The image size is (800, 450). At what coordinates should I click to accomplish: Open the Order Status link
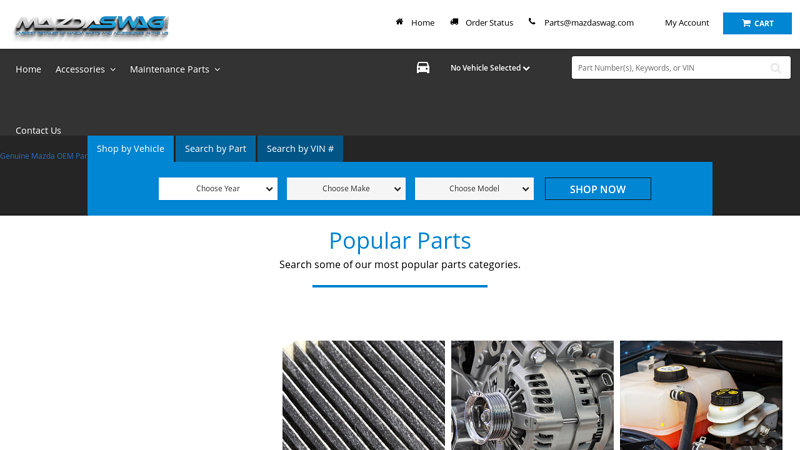(489, 23)
